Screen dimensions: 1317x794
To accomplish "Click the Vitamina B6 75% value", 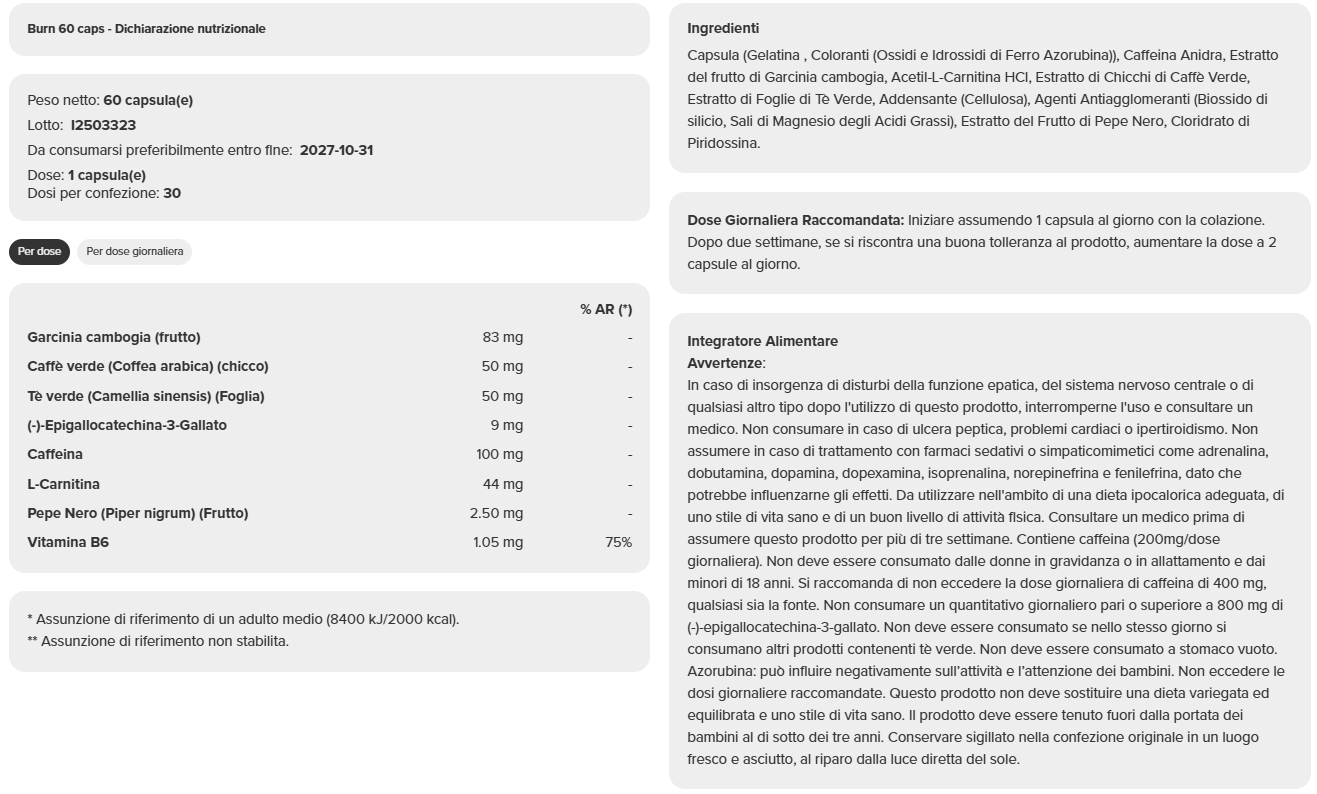I will tap(618, 542).
